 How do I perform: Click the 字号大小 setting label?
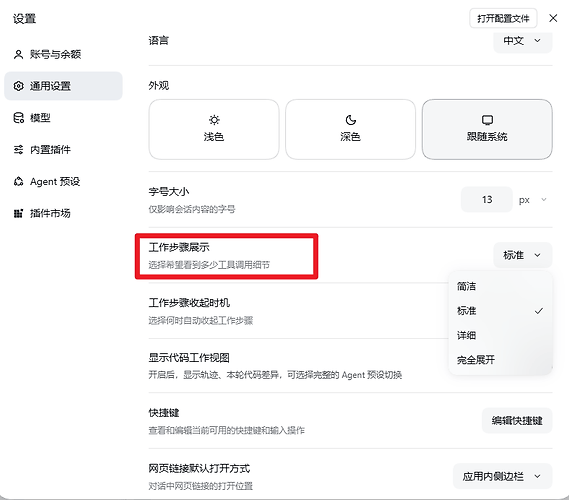click(169, 192)
